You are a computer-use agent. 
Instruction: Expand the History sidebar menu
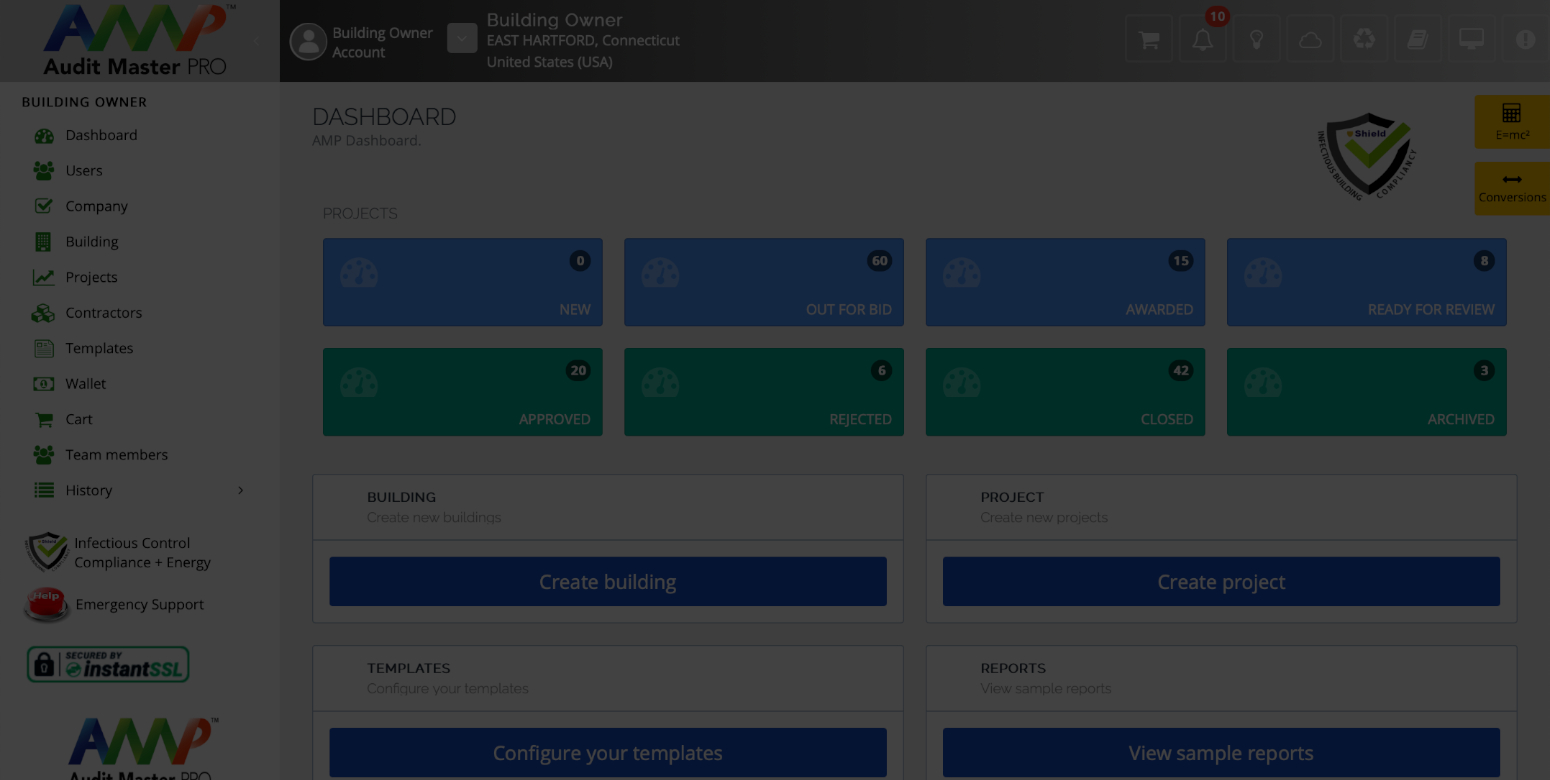click(x=90, y=490)
